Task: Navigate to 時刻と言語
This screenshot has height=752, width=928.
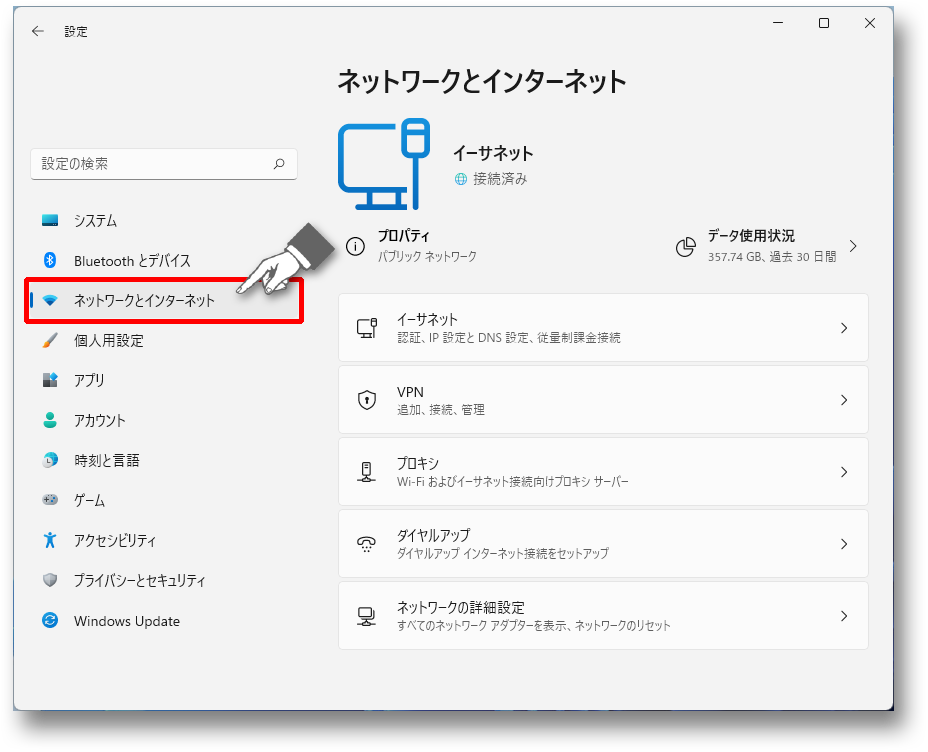Action: (x=164, y=460)
